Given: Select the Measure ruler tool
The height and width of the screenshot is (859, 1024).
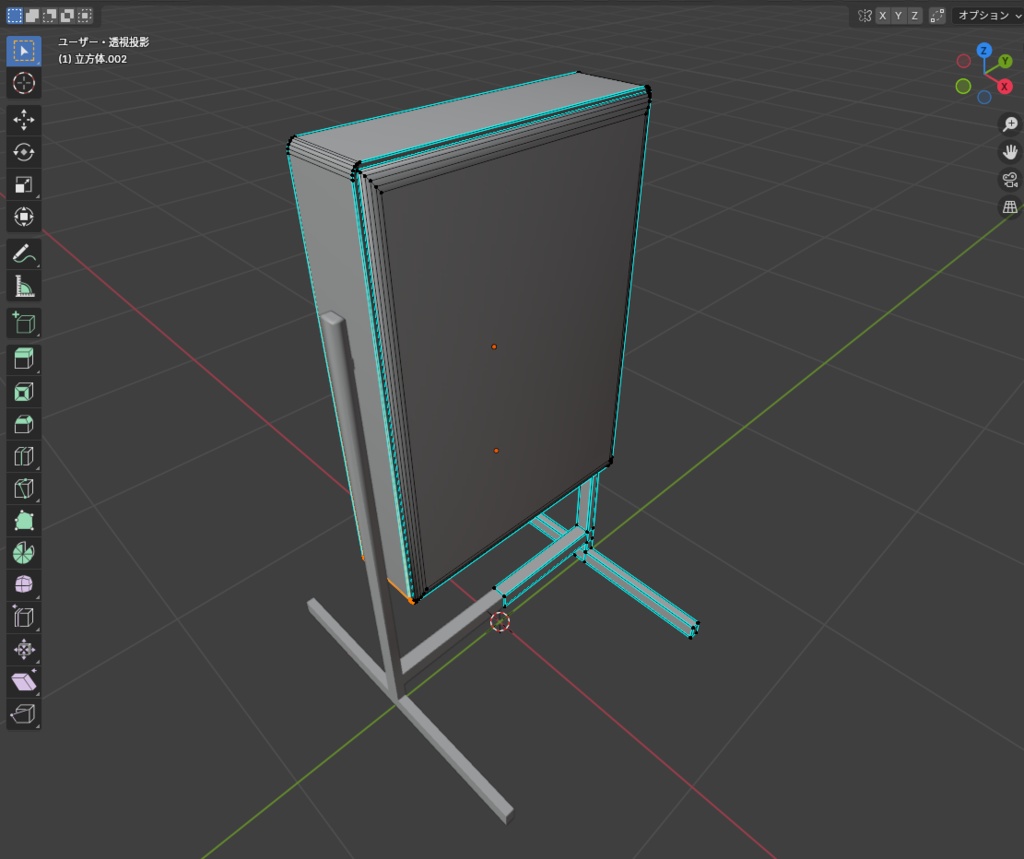Looking at the screenshot, I should click(24, 286).
